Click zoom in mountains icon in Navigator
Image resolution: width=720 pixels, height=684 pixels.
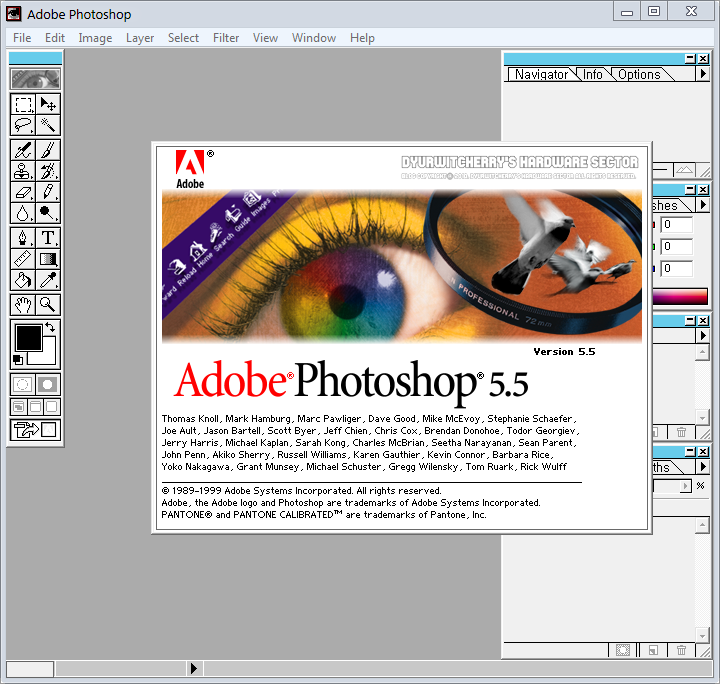(684, 170)
